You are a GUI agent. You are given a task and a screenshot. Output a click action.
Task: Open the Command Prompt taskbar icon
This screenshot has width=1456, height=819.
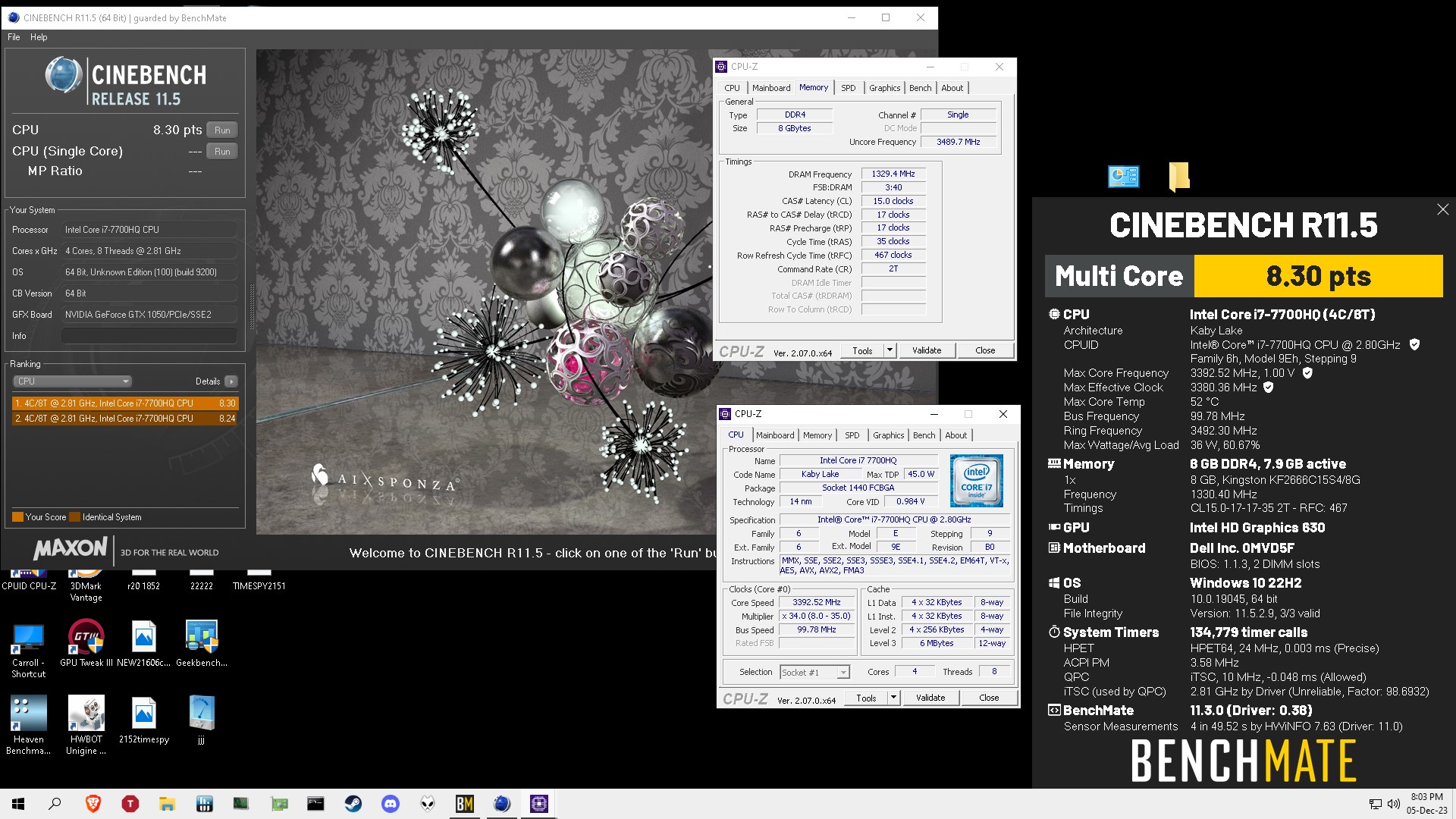pyautogui.click(x=315, y=804)
